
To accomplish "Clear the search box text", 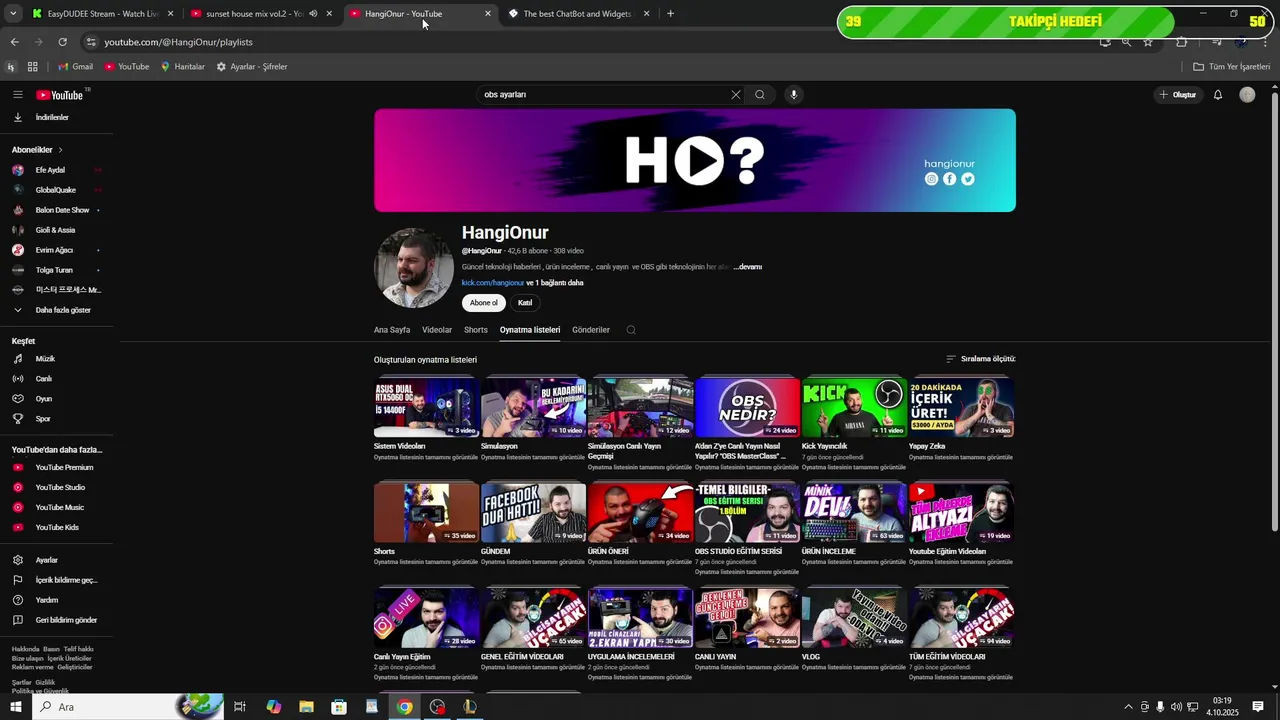I will pyautogui.click(x=736, y=95).
